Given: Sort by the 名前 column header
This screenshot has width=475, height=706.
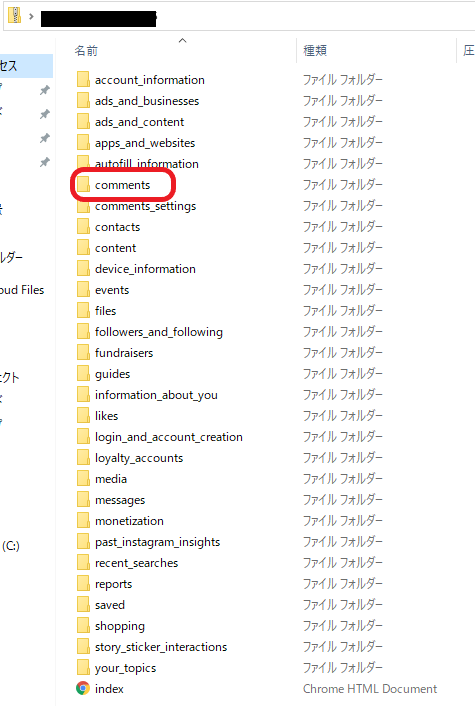Looking at the screenshot, I should [86, 50].
